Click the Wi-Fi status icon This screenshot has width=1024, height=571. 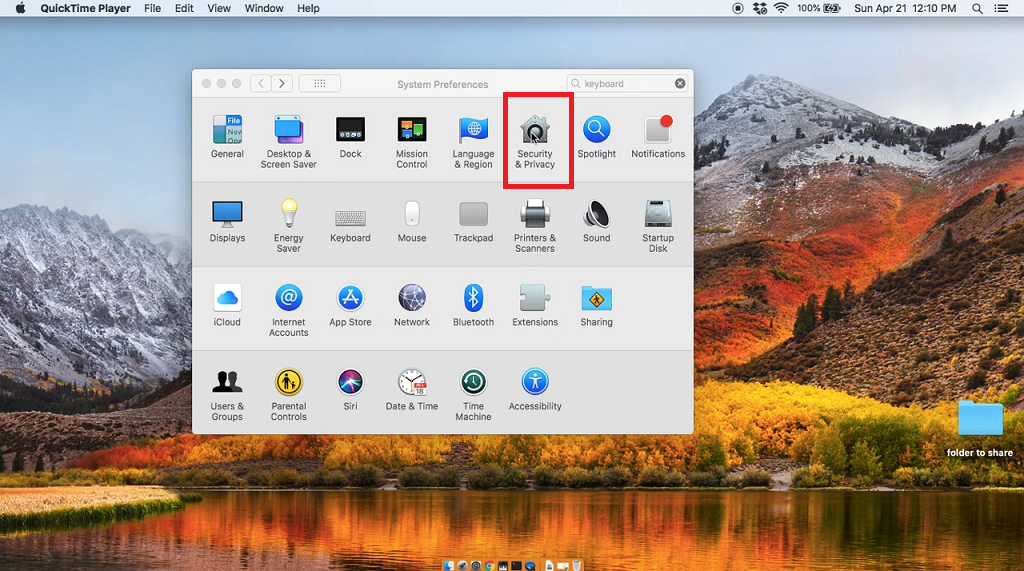780,8
